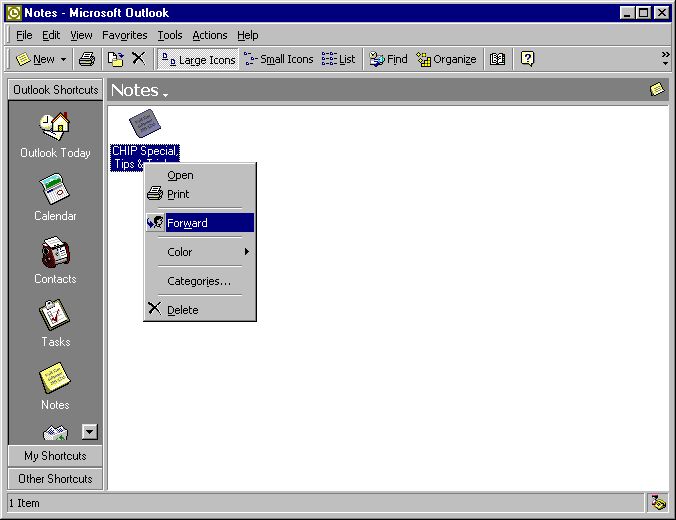Choose Delete from the context menu
This screenshot has width=676, height=520.
[200, 310]
